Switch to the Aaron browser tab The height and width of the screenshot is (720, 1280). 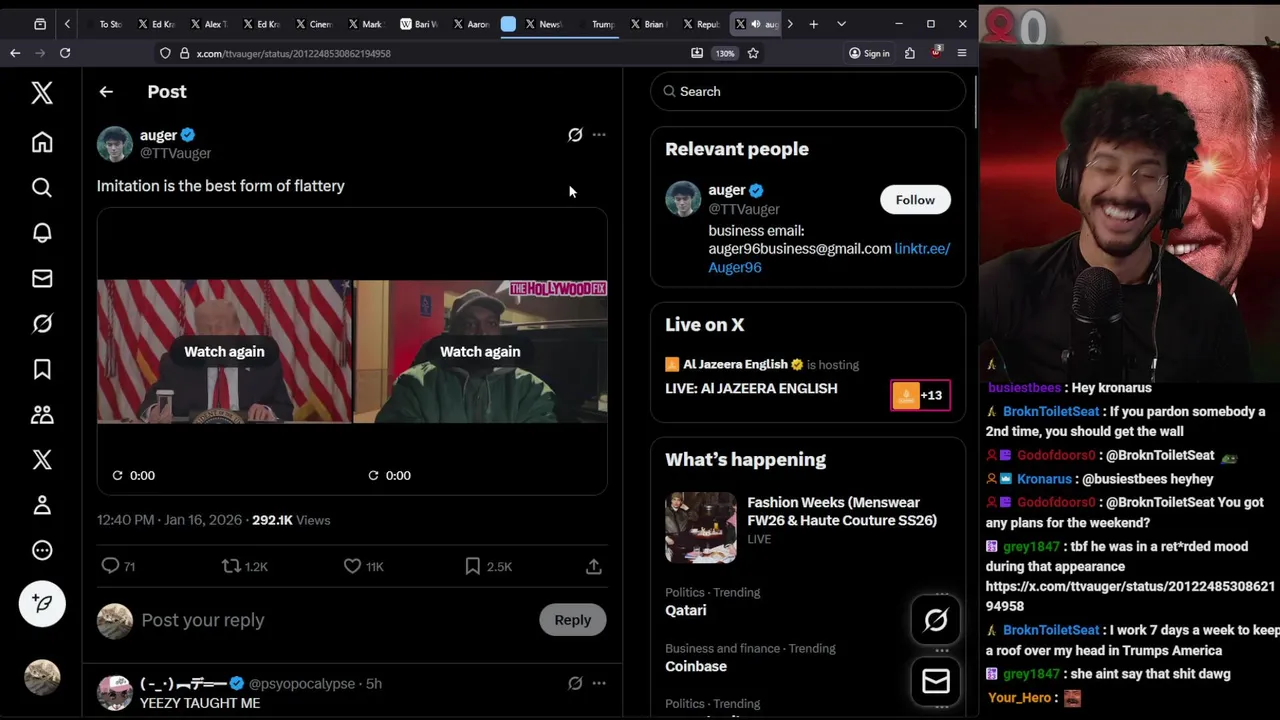[471, 24]
